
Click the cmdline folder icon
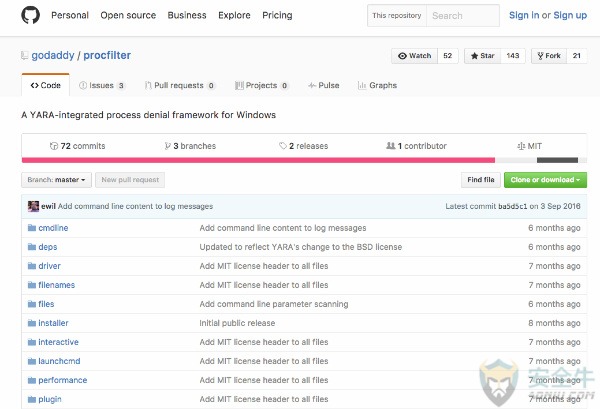(32, 228)
